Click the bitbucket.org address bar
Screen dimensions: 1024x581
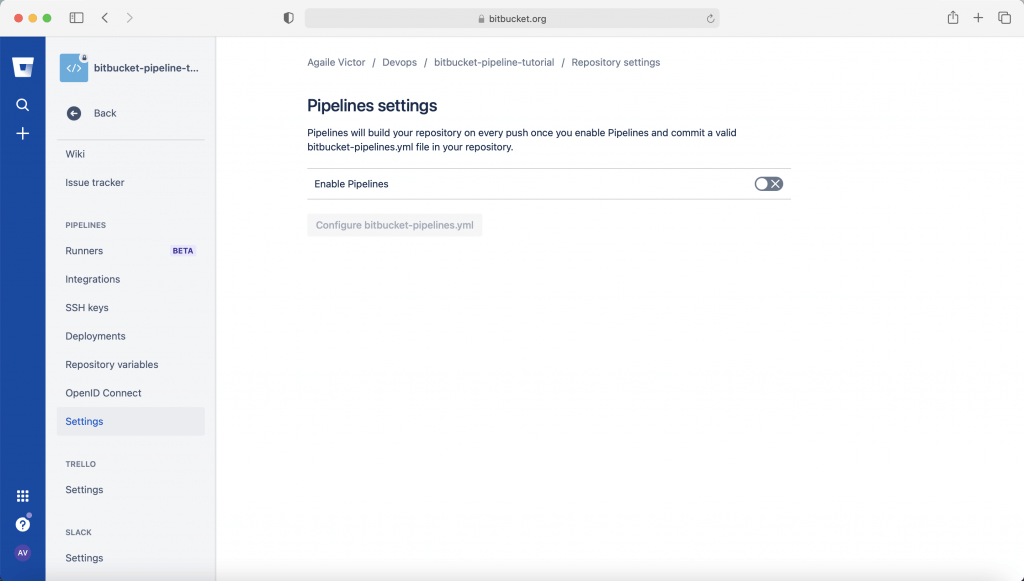[512, 19]
